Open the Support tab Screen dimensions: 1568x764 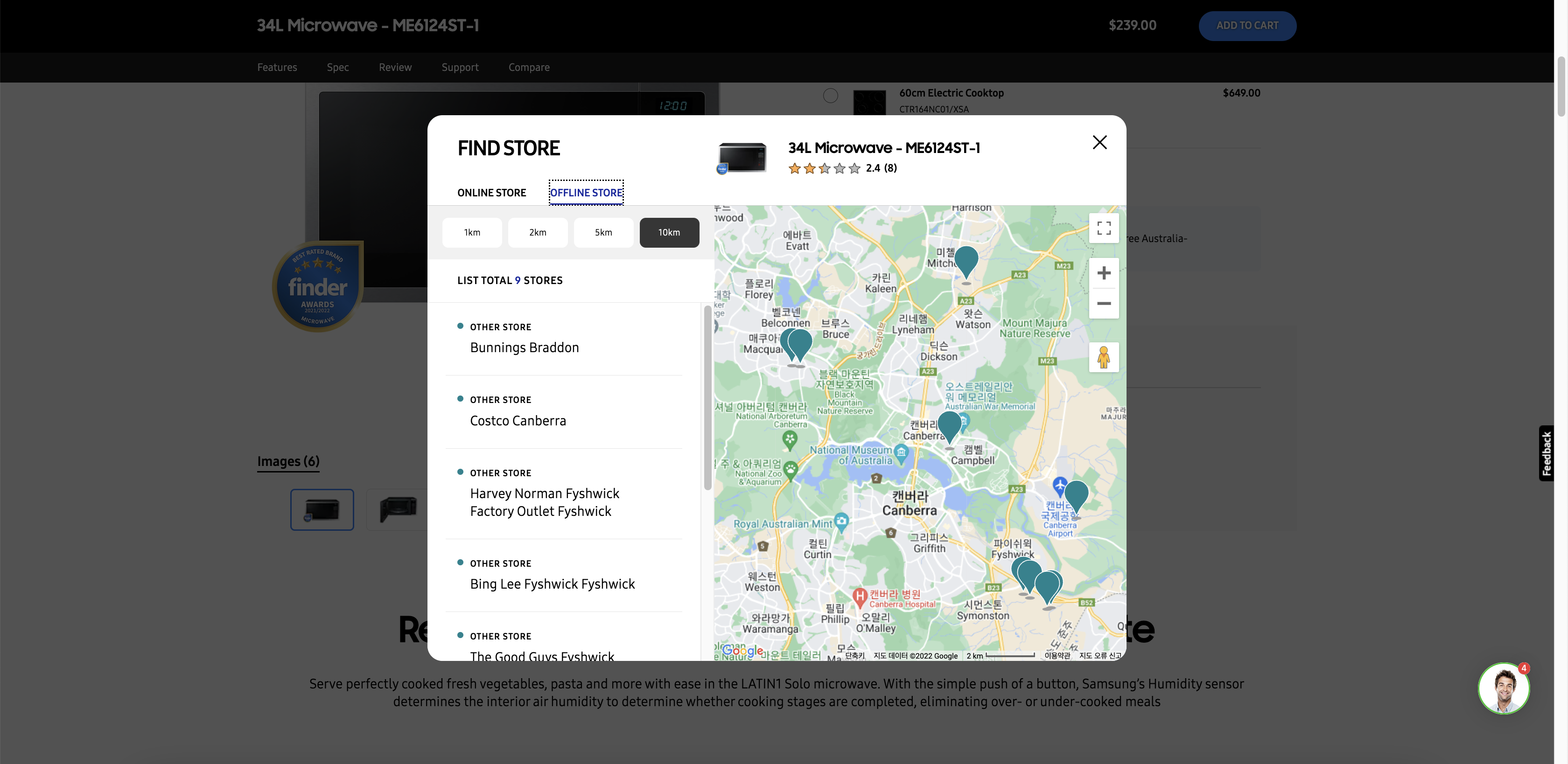tap(460, 68)
